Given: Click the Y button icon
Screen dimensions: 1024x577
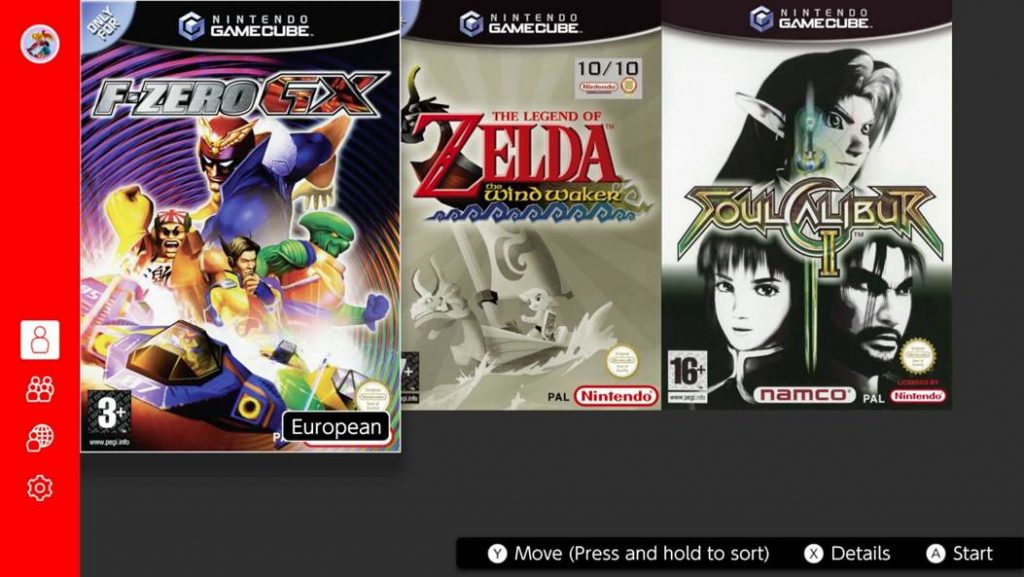Looking at the screenshot, I should tap(498, 554).
